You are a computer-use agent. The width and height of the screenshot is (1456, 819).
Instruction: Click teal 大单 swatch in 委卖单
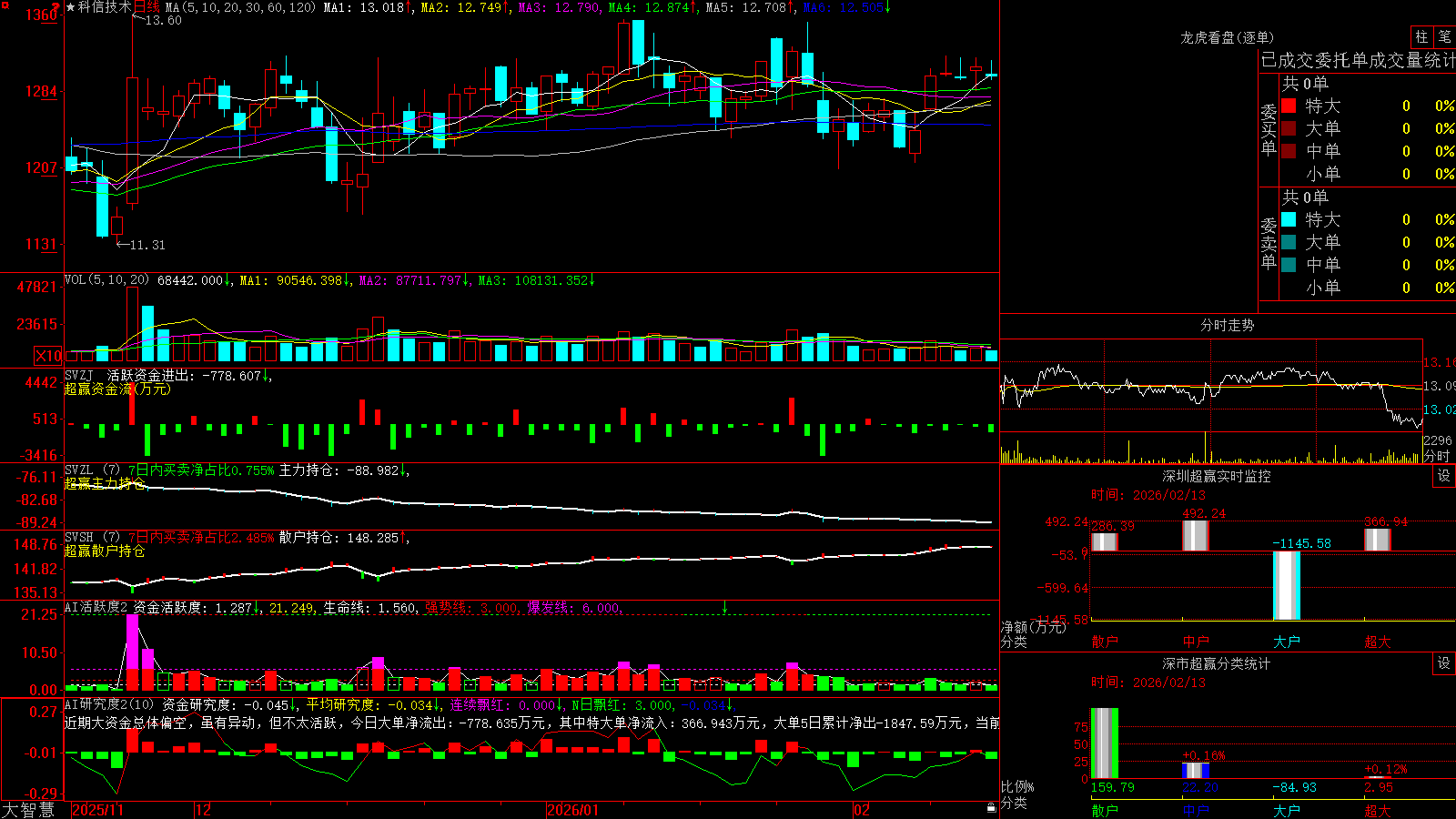pyautogui.click(x=1289, y=242)
